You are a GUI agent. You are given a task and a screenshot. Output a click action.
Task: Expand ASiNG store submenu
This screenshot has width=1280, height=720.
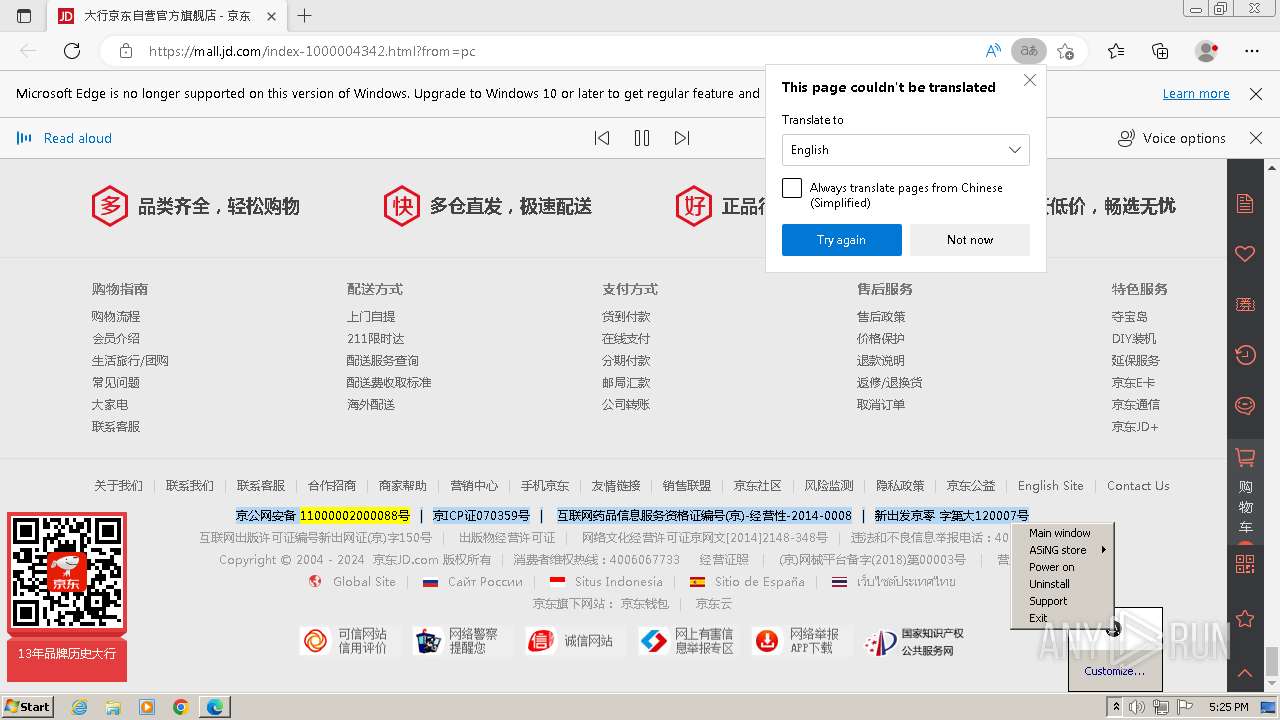[1062, 550]
